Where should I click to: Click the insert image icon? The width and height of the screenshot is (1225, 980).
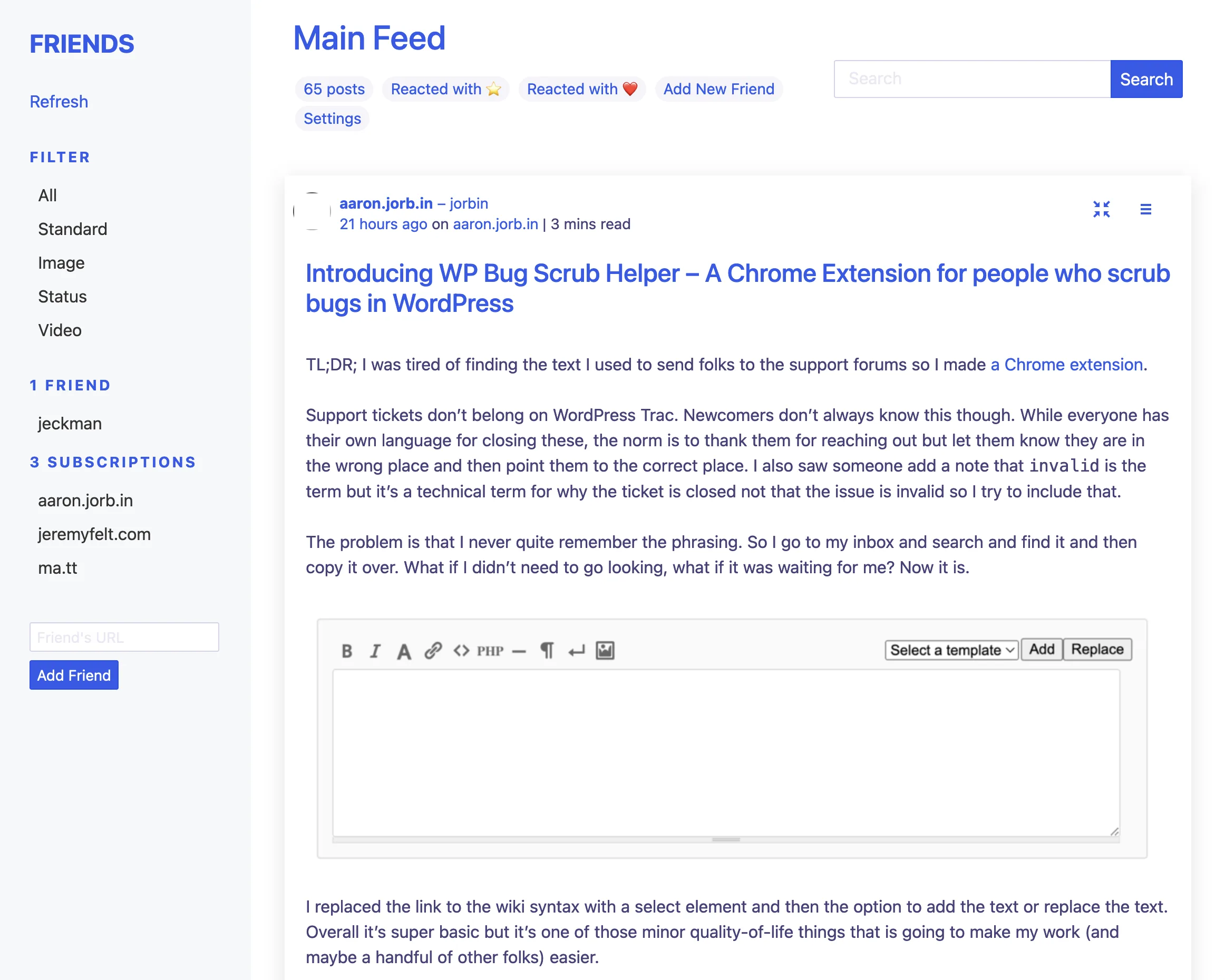click(x=605, y=651)
